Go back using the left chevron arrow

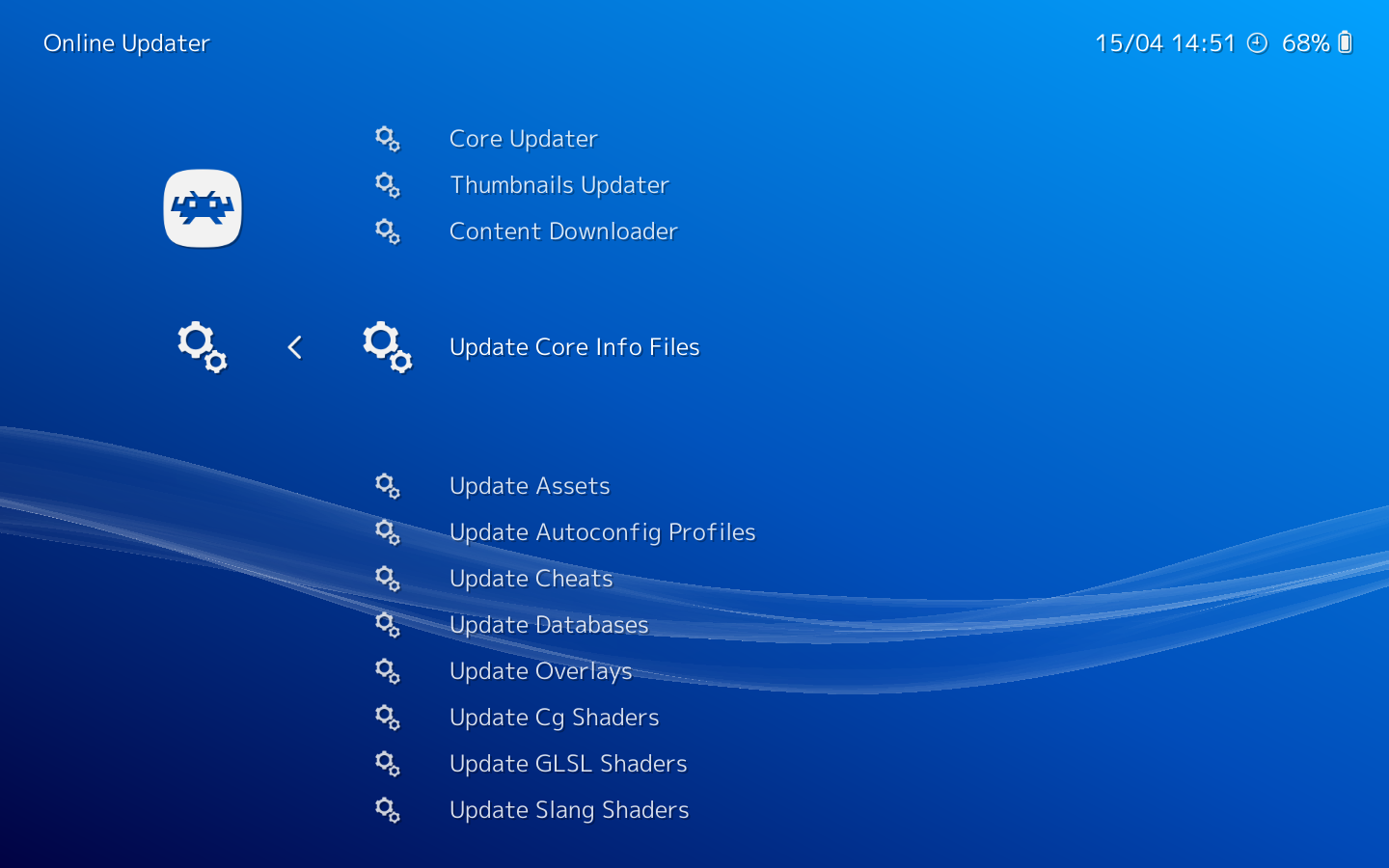tap(295, 347)
